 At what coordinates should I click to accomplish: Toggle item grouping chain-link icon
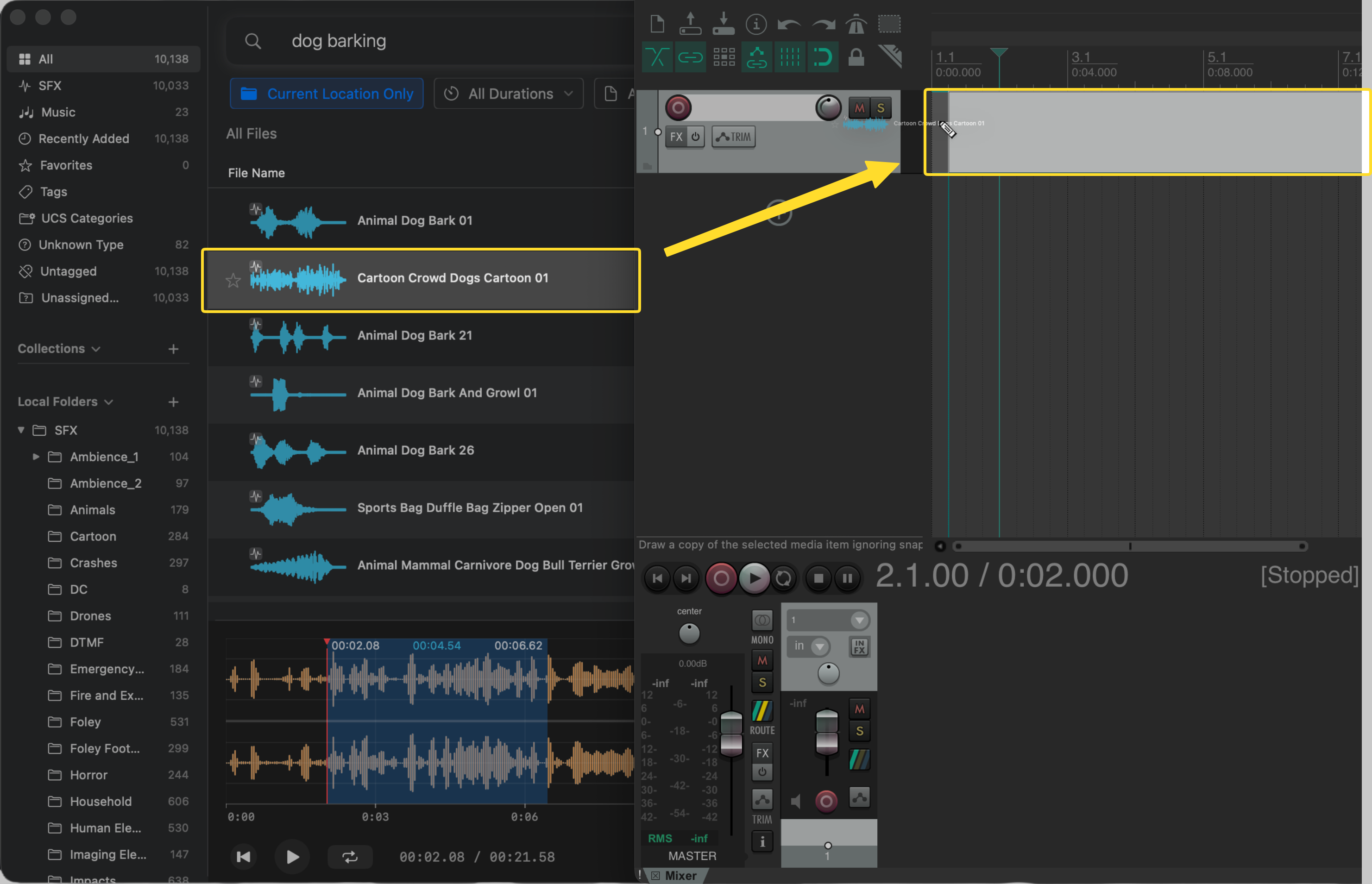pyautogui.click(x=690, y=57)
